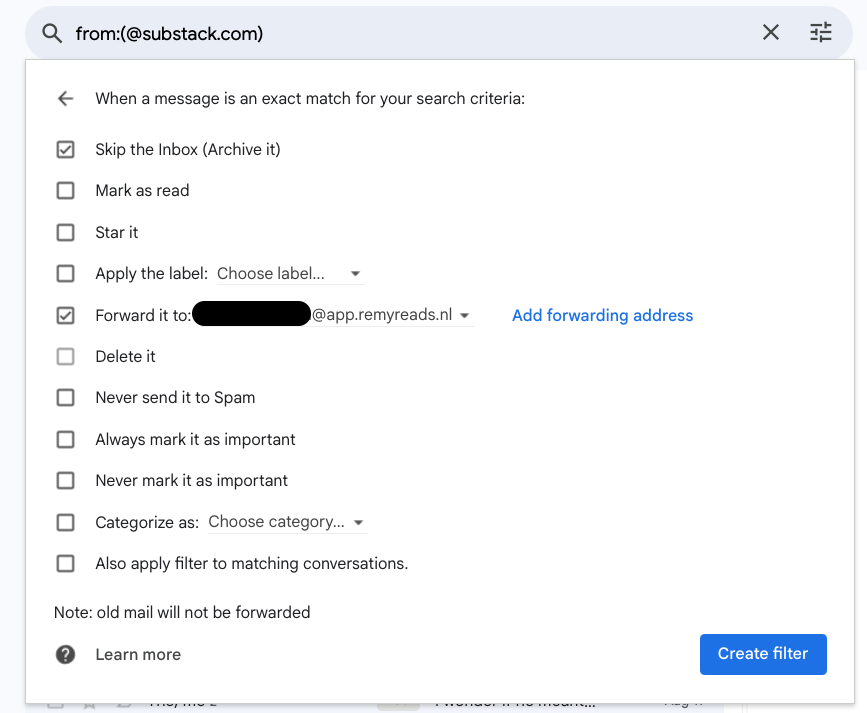
Task: Tick the Star it checkbox
Action: pyautogui.click(x=65, y=232)
